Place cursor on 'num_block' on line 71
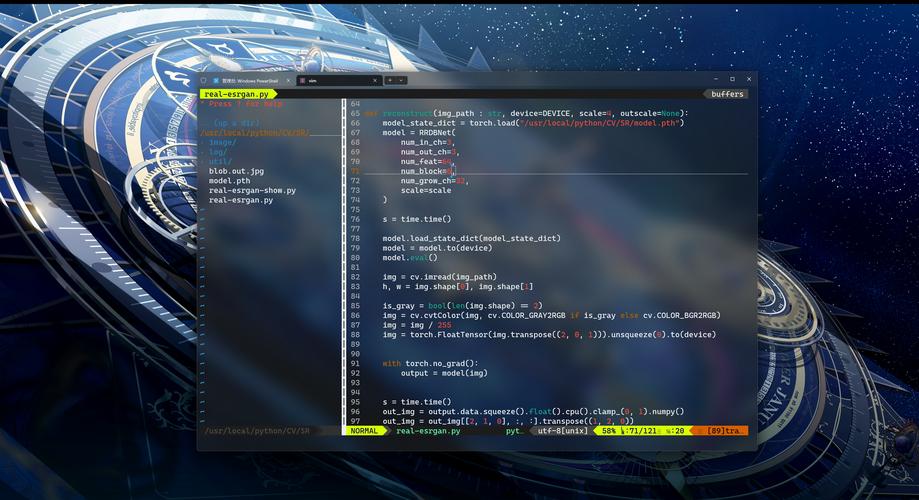Viewport: 919px width, 500px height. 421,171
